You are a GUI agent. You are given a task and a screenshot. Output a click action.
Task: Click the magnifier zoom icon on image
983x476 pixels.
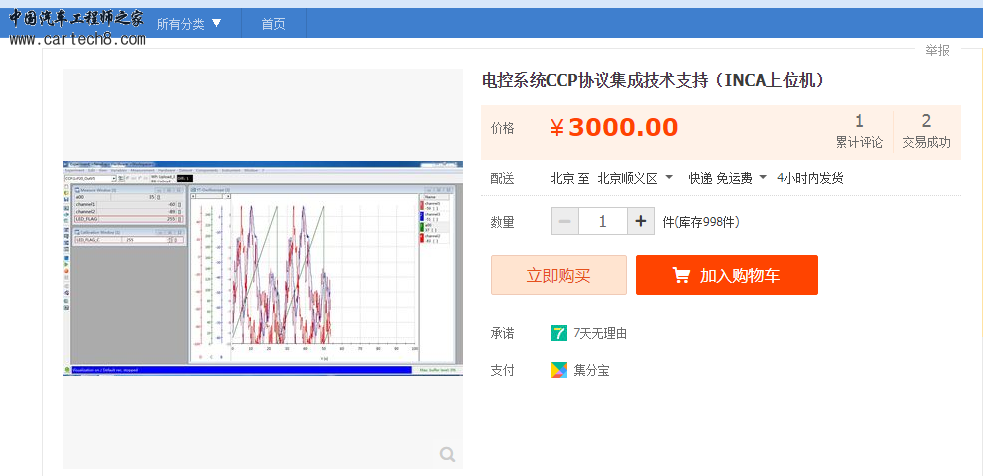click(447, 454)
